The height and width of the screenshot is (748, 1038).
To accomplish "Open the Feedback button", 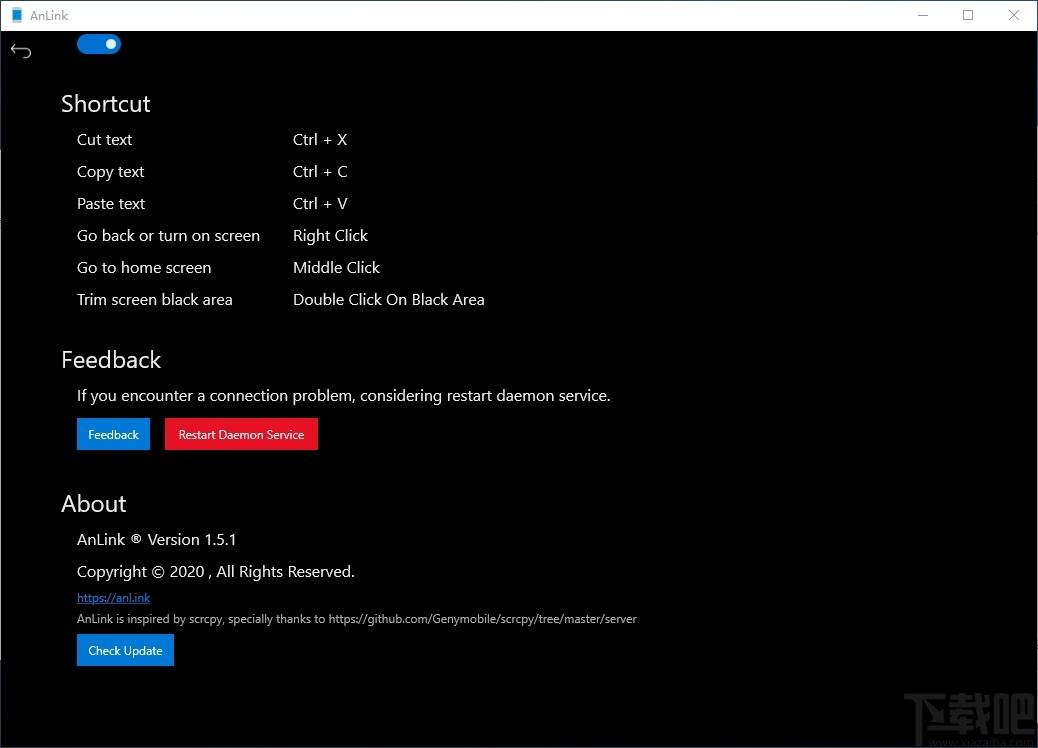I will (113, 434).
